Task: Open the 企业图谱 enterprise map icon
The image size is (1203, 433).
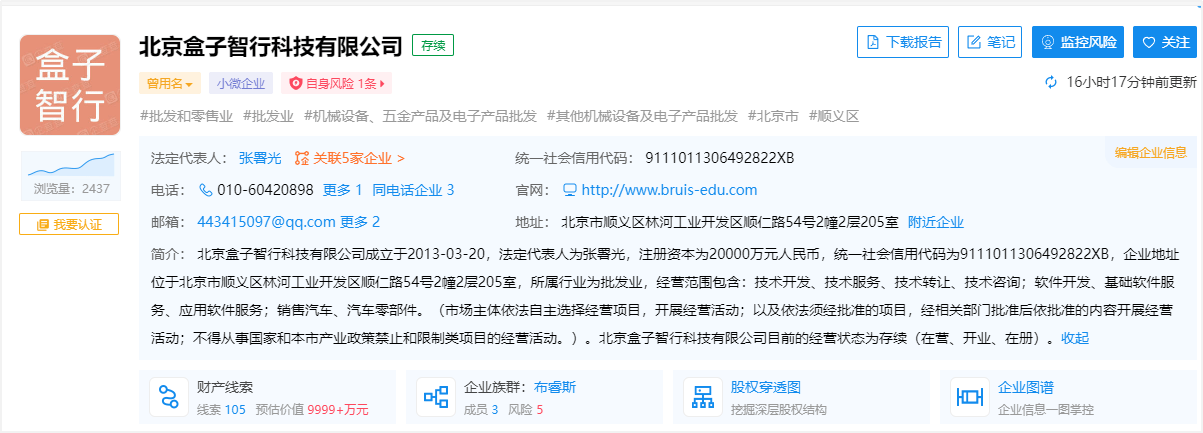Action: click(969, 397)
